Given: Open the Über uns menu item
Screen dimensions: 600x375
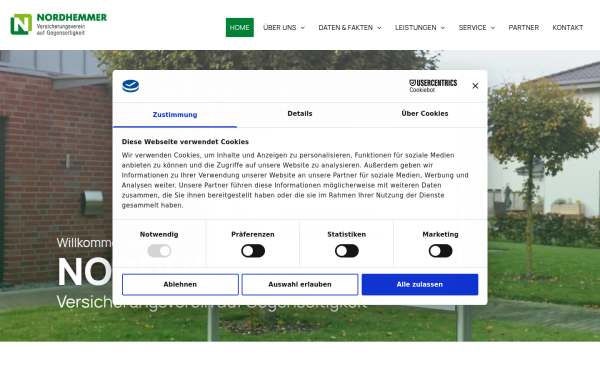Looking at the screenshot, I should pos(280,28).
